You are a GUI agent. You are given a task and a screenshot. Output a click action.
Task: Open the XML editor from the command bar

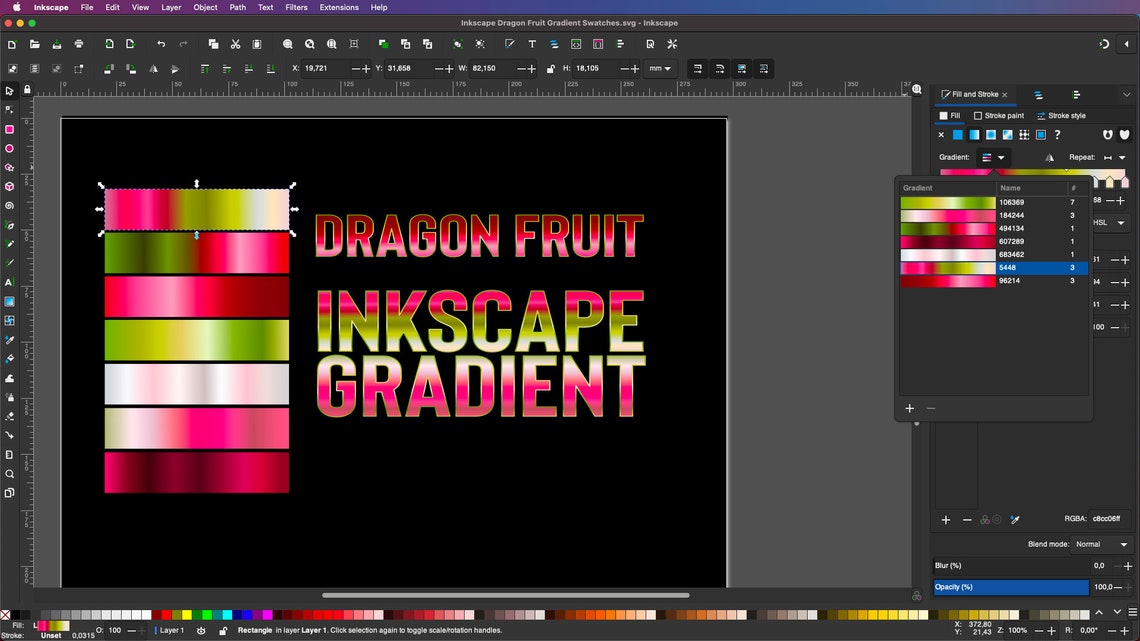coord(650,44)
